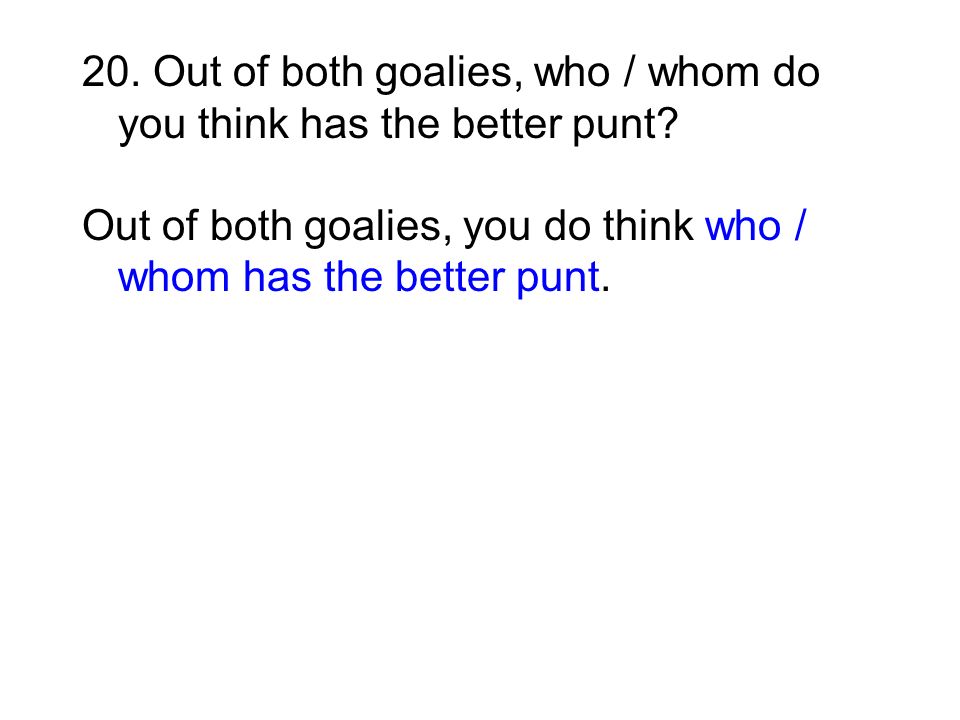Image resolution: width=960 pixels, height=720 pixels.
Task: Click the black word 'whom' in question
Action: 704,72
